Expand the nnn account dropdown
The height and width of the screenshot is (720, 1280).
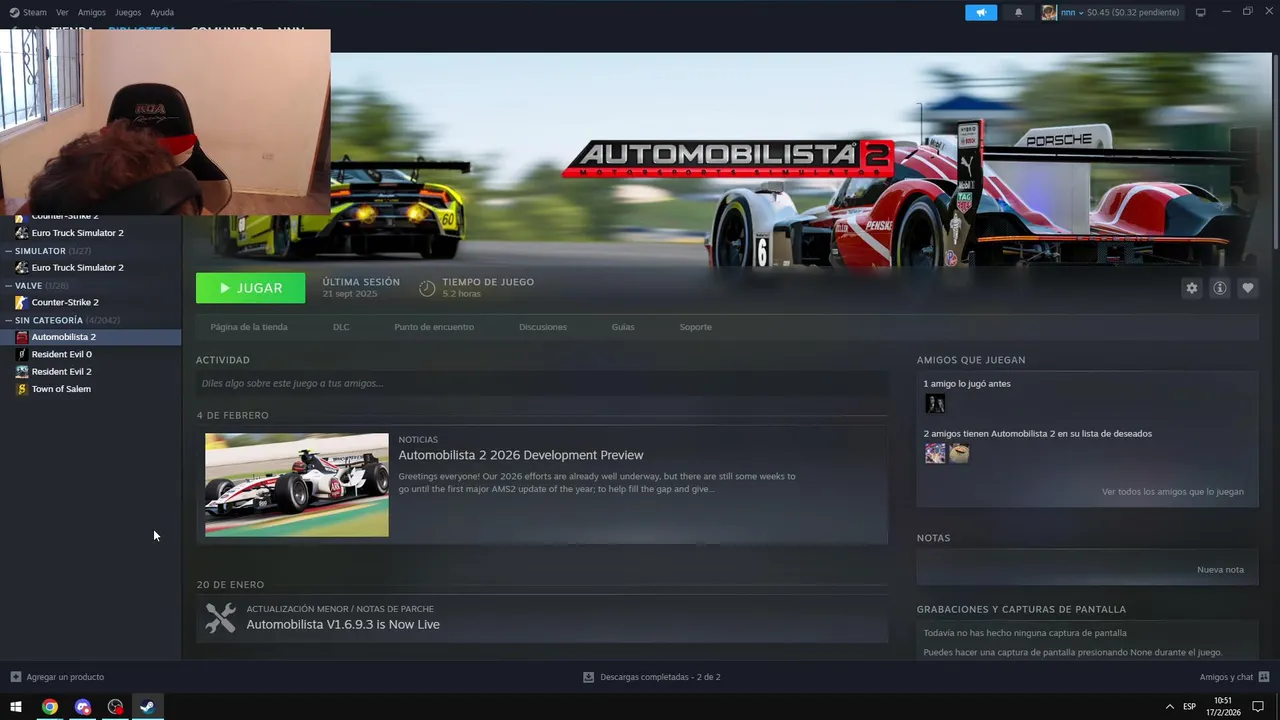point(1080,13)
